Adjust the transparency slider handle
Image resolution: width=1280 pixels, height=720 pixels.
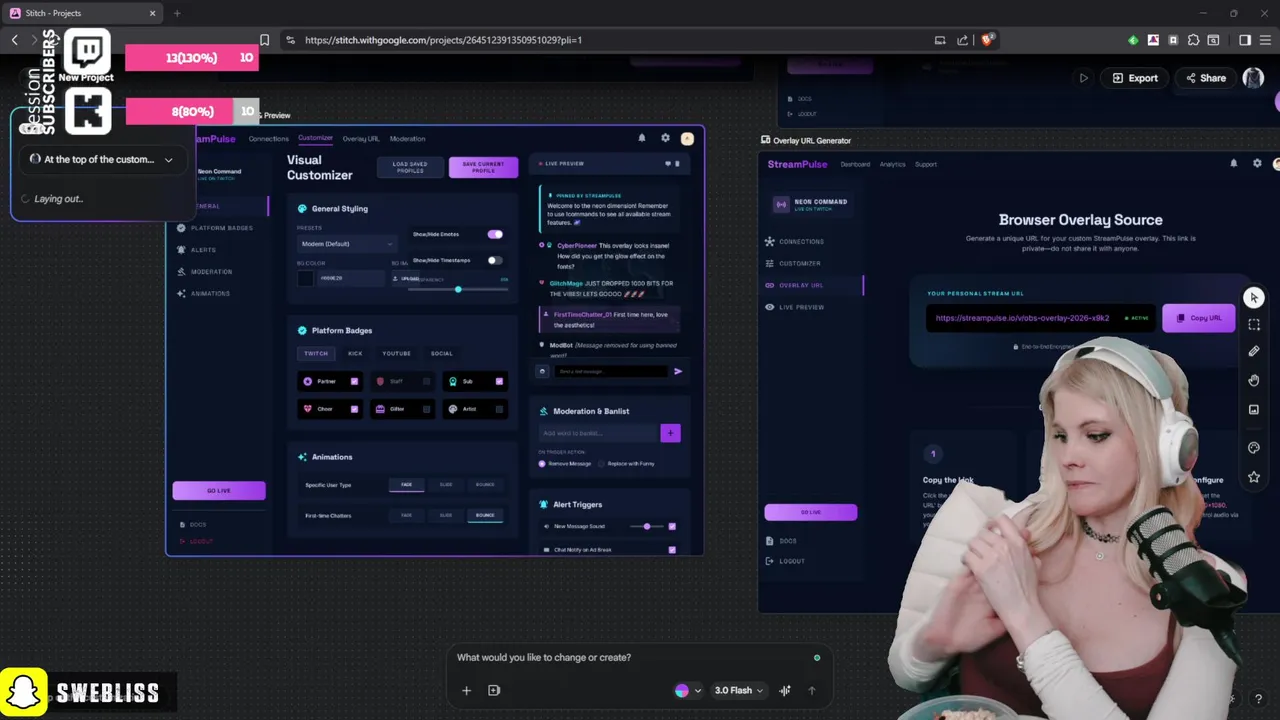pyautogui.click(x=458, y=289)
